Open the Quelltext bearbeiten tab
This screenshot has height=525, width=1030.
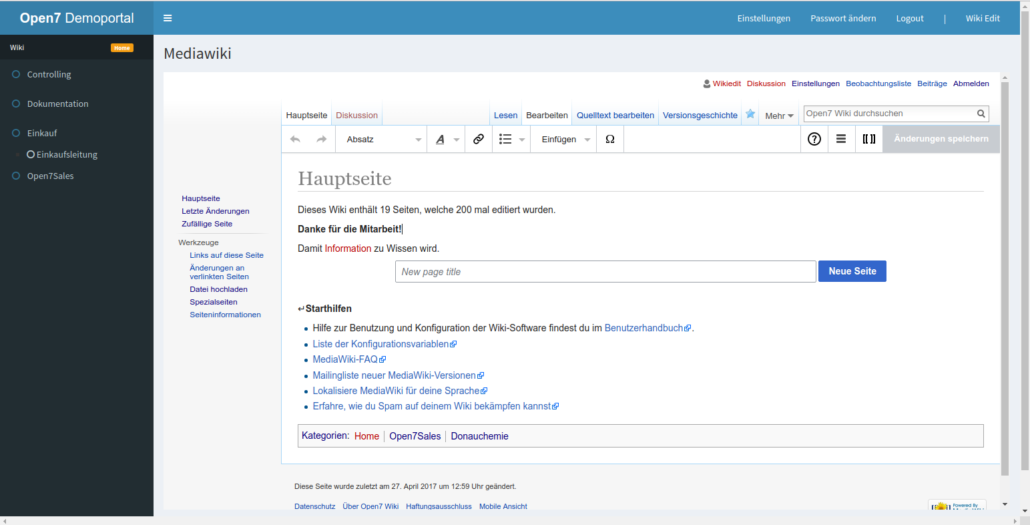point(615,115)
